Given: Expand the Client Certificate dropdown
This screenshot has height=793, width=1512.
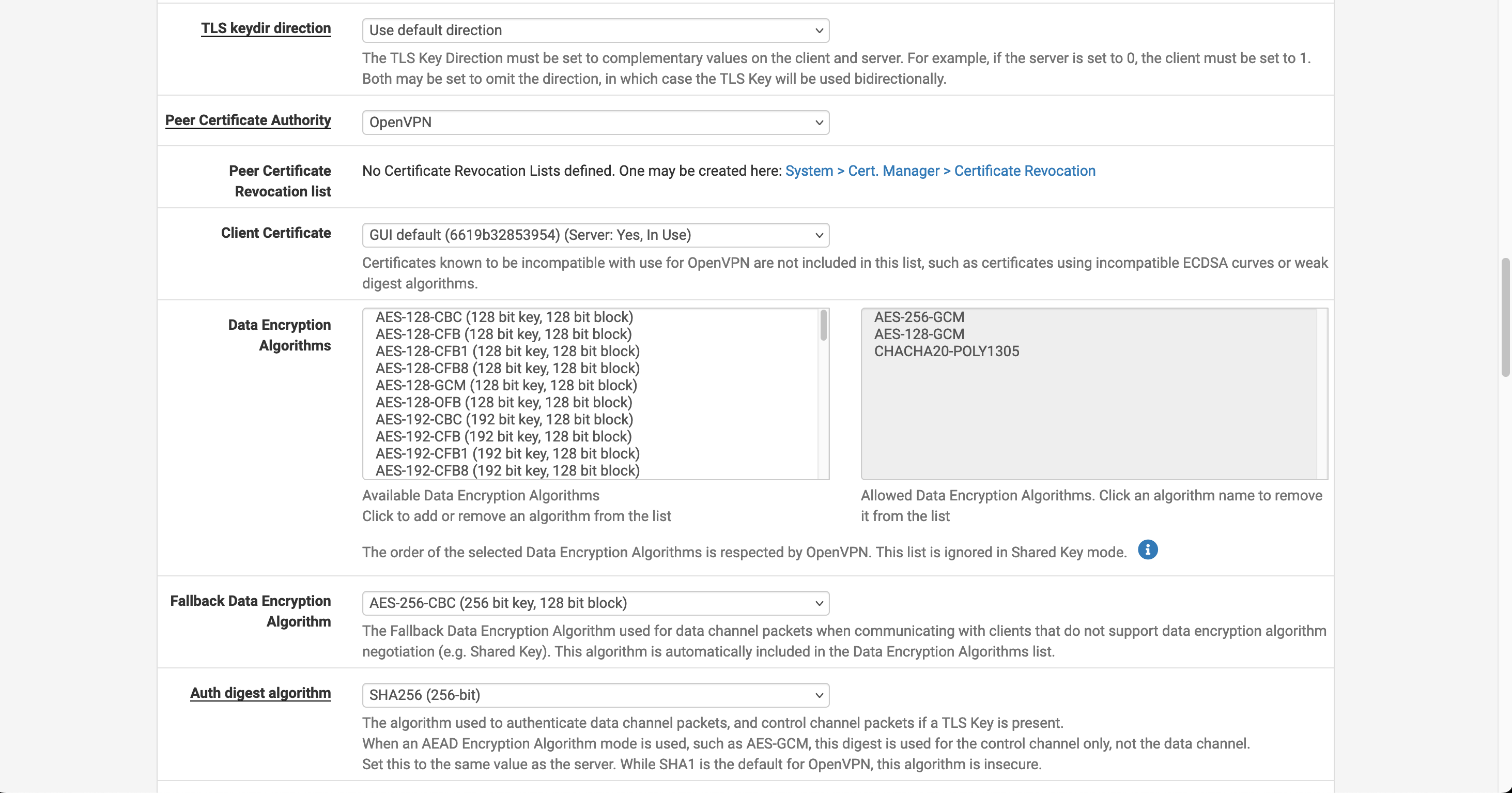Looking at the screenshot, I should pyautogui.click(x=595, y=235).
